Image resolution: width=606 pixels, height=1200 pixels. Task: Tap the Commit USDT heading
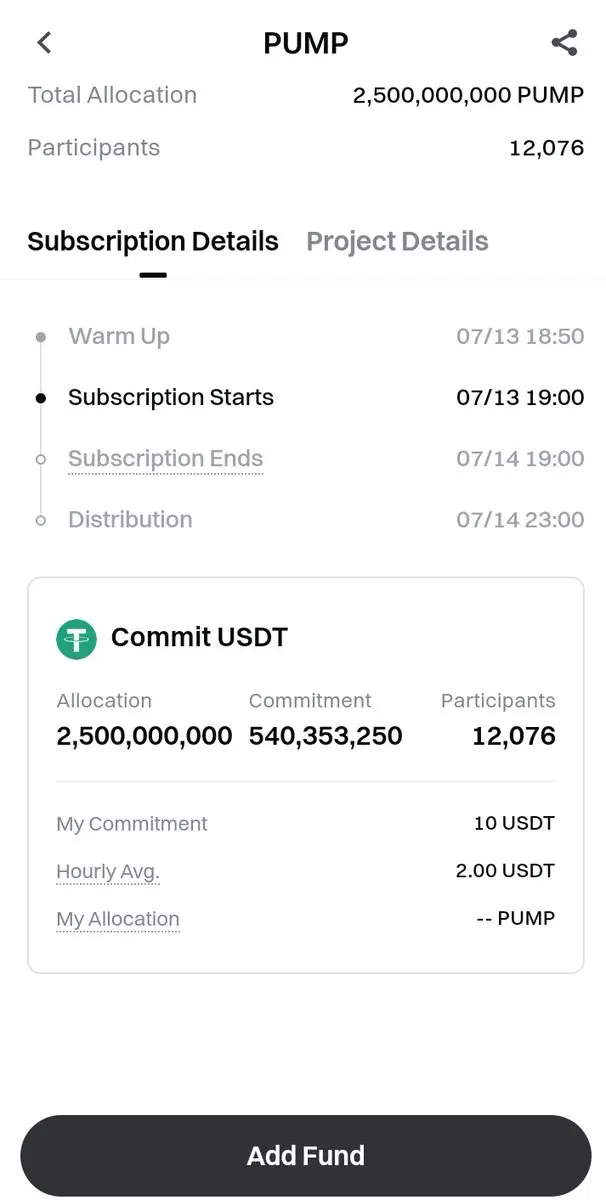[199, 637]
